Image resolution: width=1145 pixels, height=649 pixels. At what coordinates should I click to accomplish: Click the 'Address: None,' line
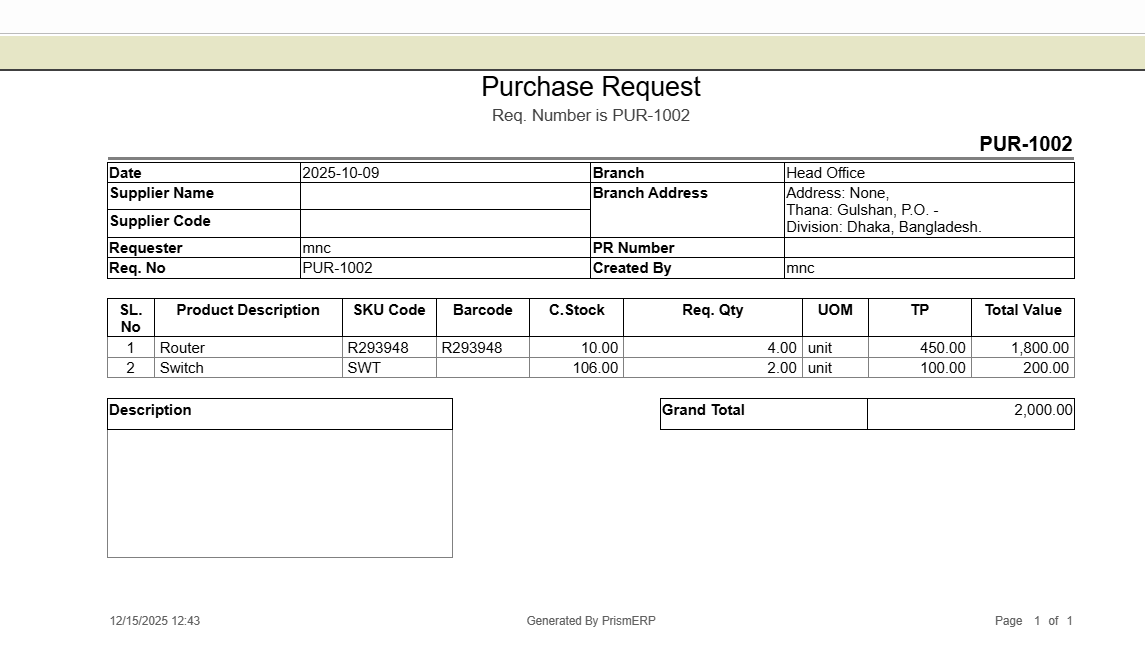[838, 193]
